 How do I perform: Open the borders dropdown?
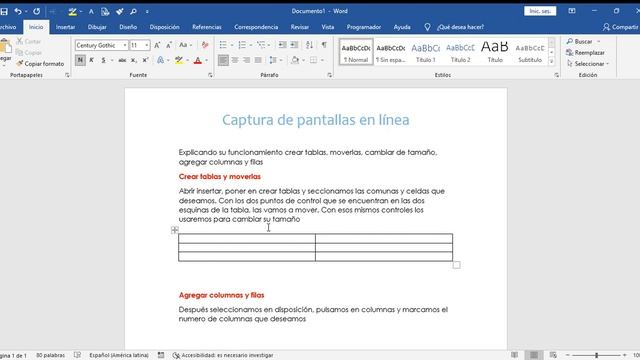(x=322, y=60)
